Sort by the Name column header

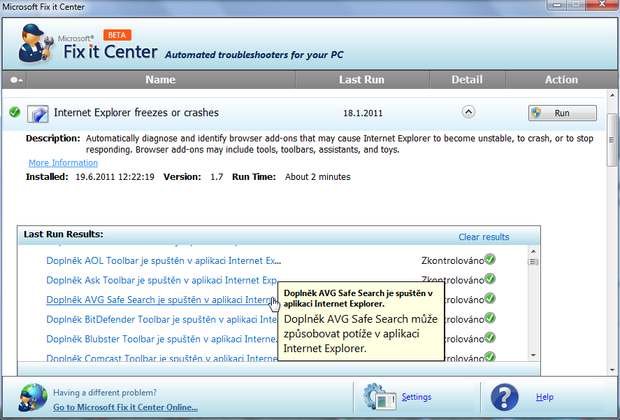coord(161,80)
